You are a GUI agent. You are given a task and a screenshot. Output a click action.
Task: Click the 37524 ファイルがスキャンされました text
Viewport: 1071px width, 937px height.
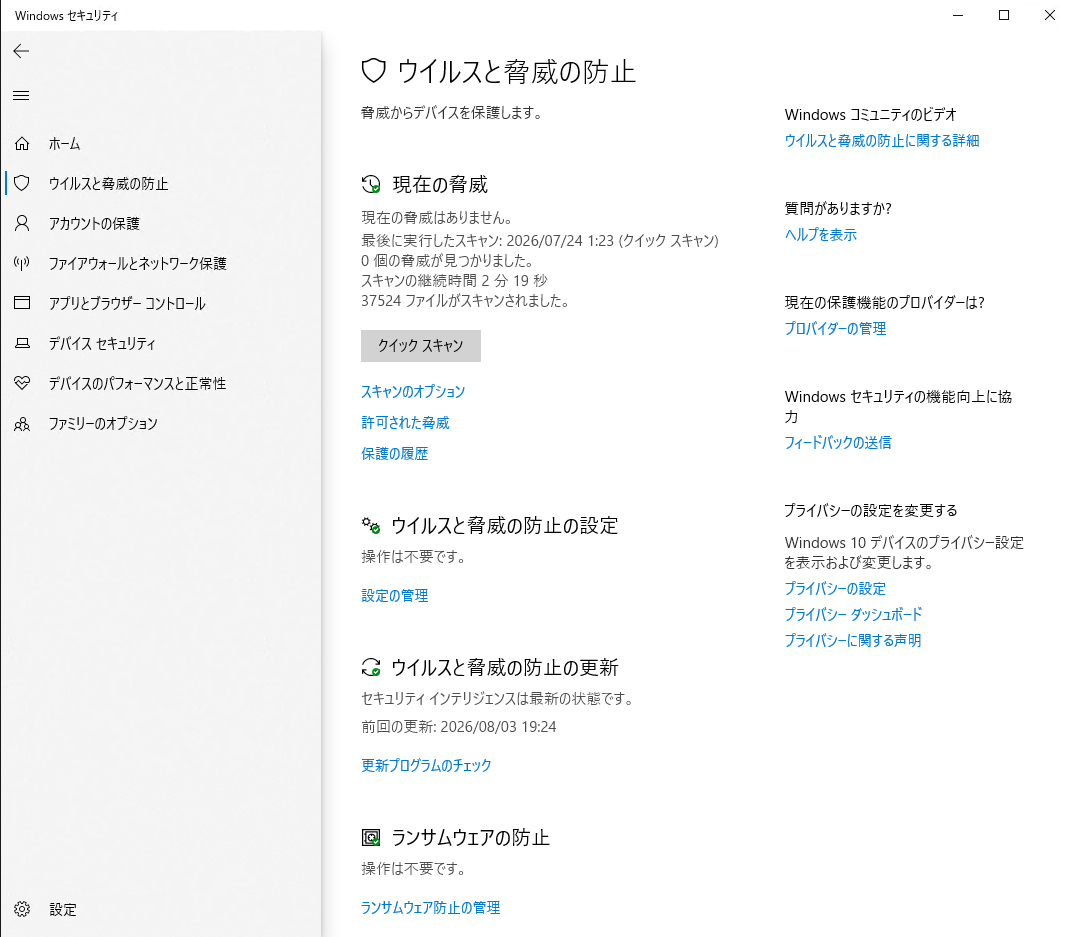coord(466,300)
